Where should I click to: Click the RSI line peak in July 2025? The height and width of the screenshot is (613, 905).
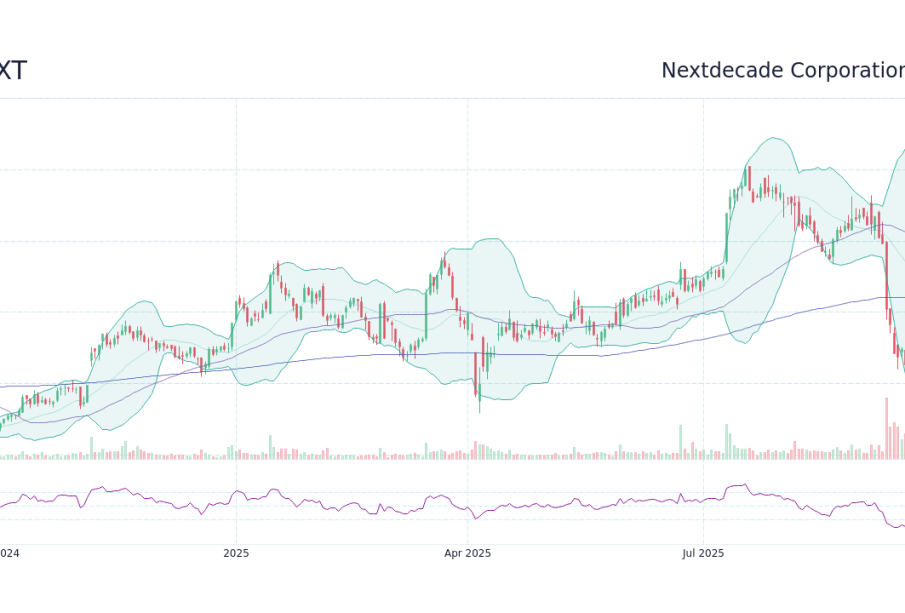(745, 485)
